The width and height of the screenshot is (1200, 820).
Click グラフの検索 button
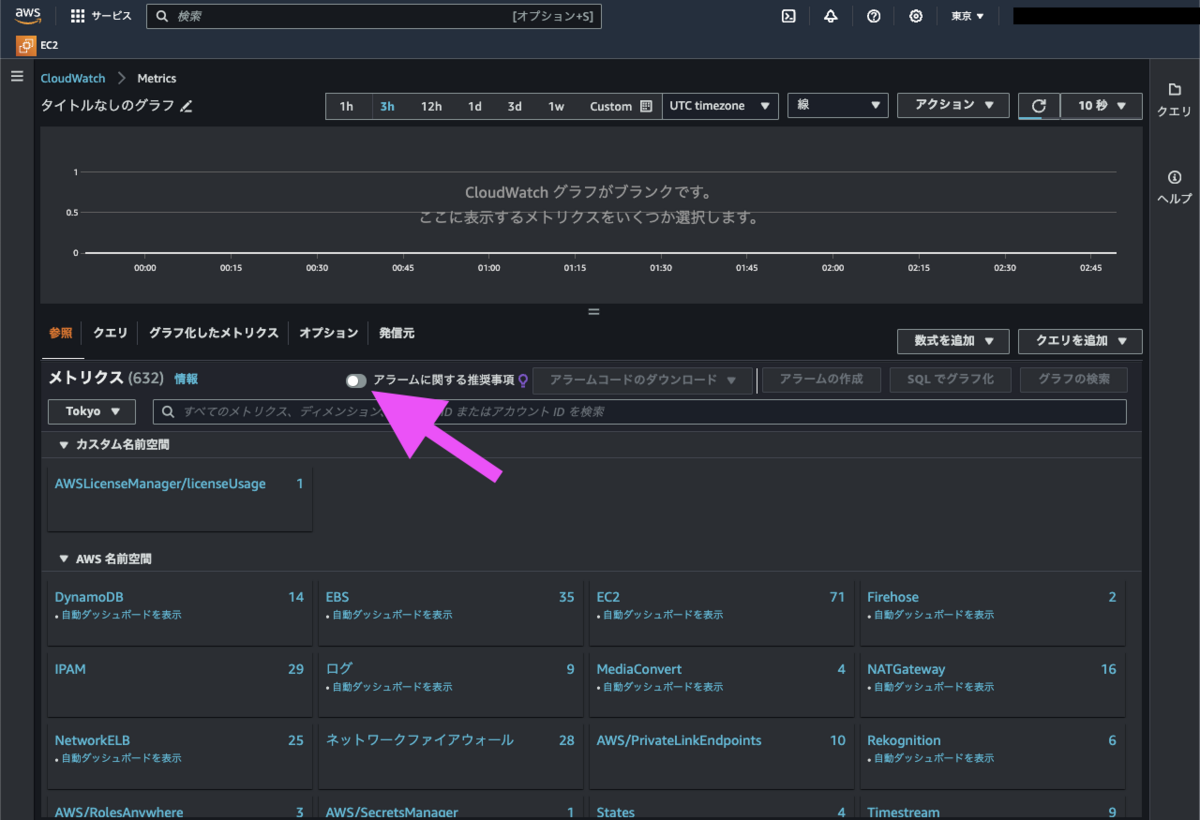[x=1073, y=380]
